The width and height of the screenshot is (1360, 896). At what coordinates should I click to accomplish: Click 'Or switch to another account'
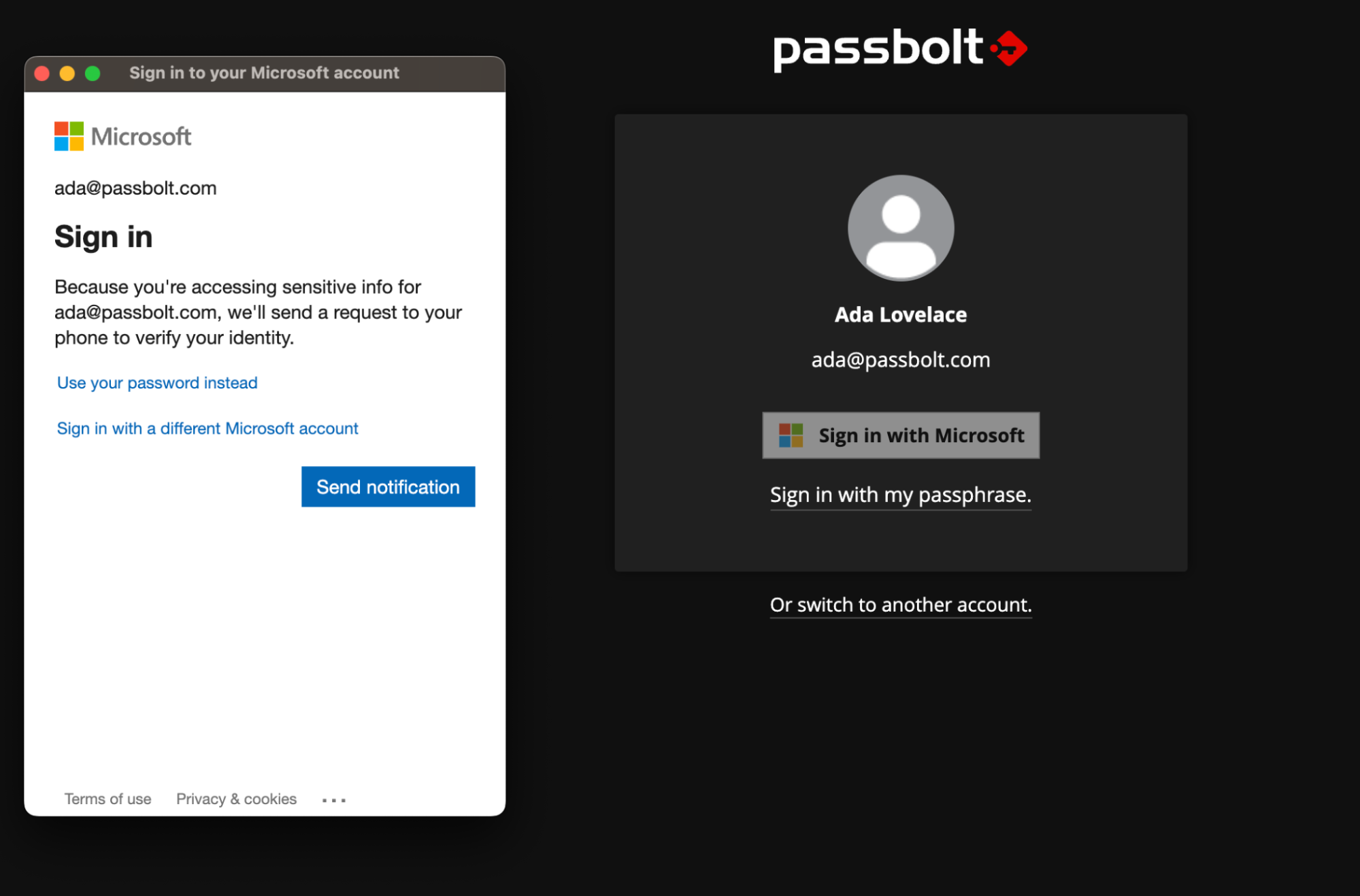pyautogui.click(x=899, y=604)
